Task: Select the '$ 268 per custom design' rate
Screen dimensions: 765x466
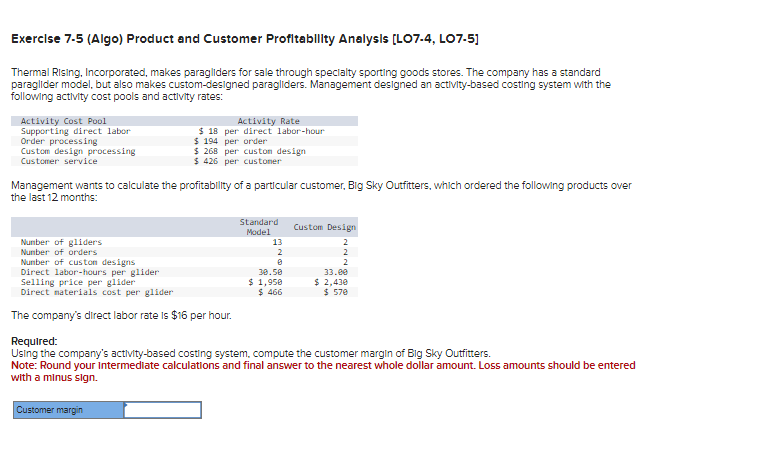Action: 249,151
